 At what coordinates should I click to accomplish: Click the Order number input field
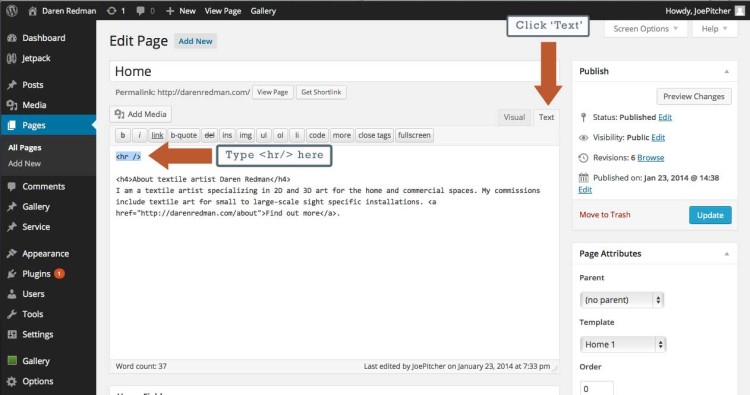point(596,388)
